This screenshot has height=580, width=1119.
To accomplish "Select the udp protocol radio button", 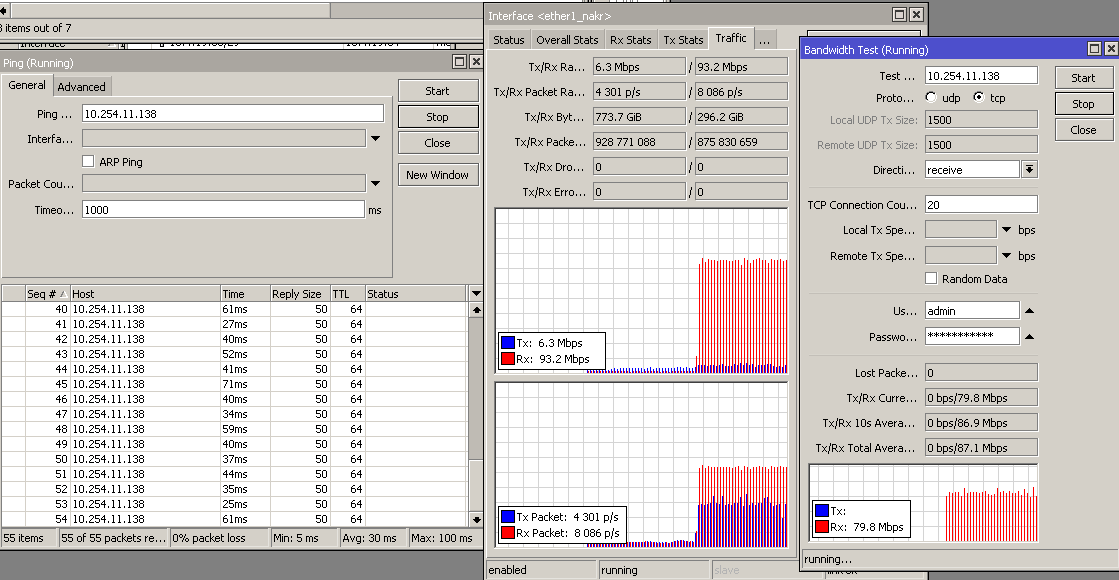I will coord(931,98).
